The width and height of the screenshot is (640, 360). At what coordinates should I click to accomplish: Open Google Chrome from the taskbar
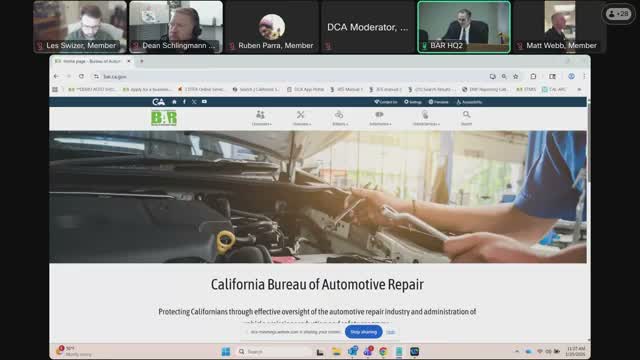click(x=383, y=351)
